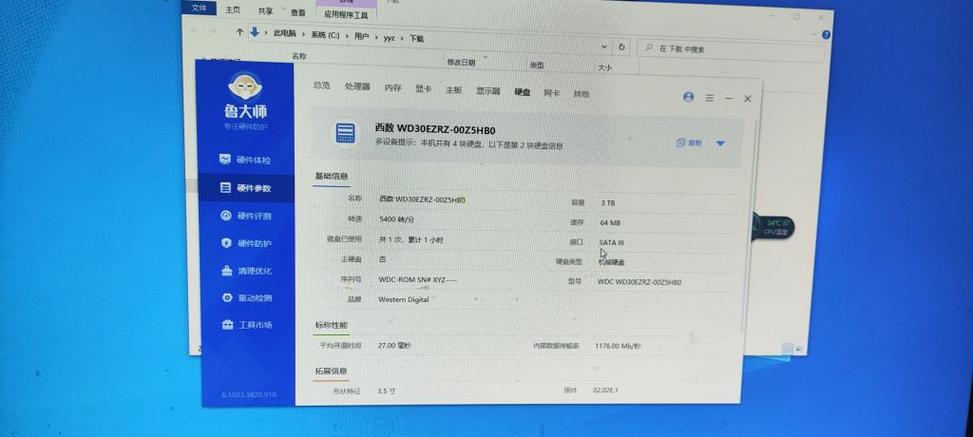Click the 27.00 毫秒 seek time value
Viewport: 973px width, 437px height.
click(x=394, y=345)
